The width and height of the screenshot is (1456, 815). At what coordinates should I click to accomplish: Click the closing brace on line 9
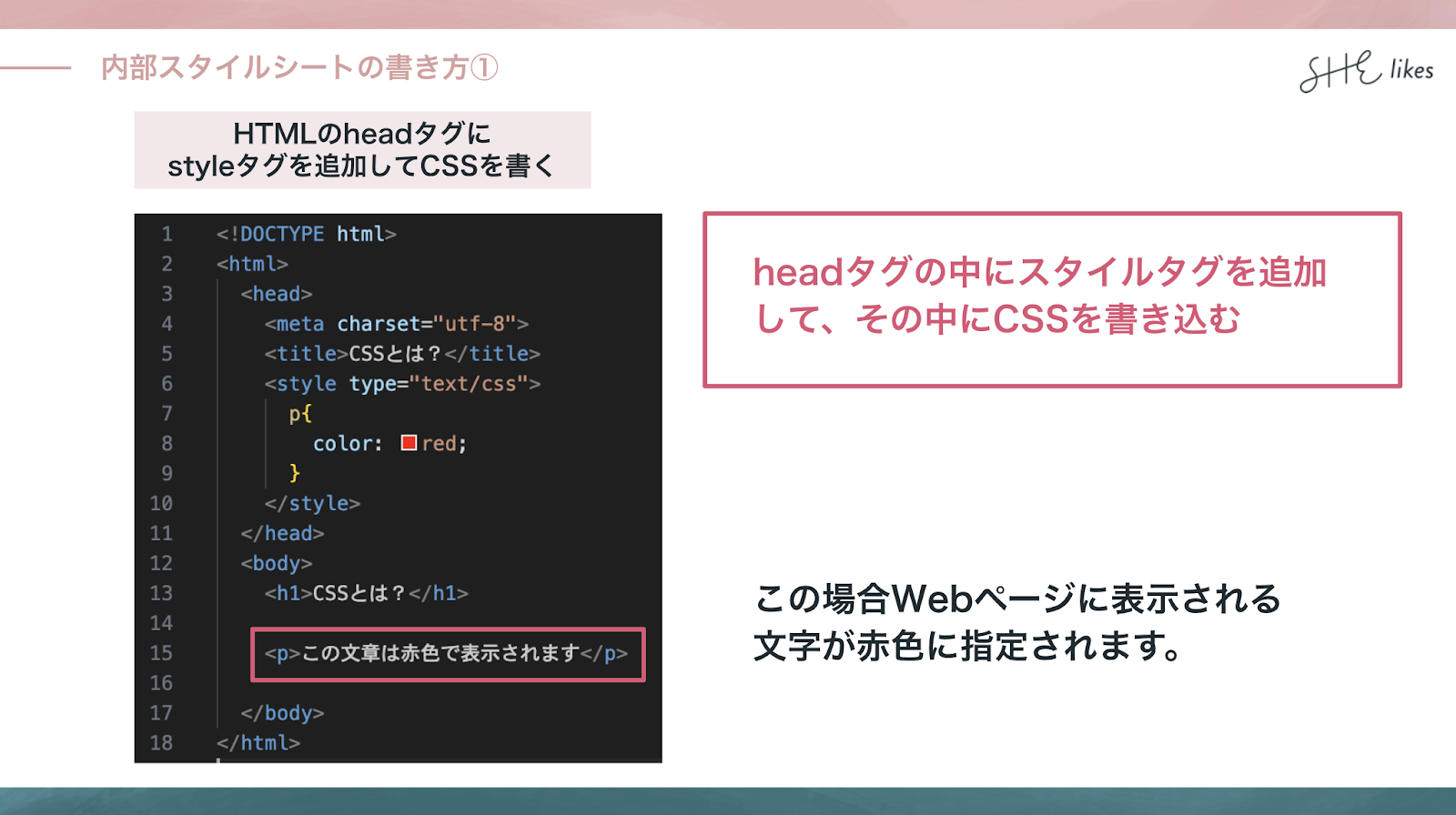pos(294,473)
